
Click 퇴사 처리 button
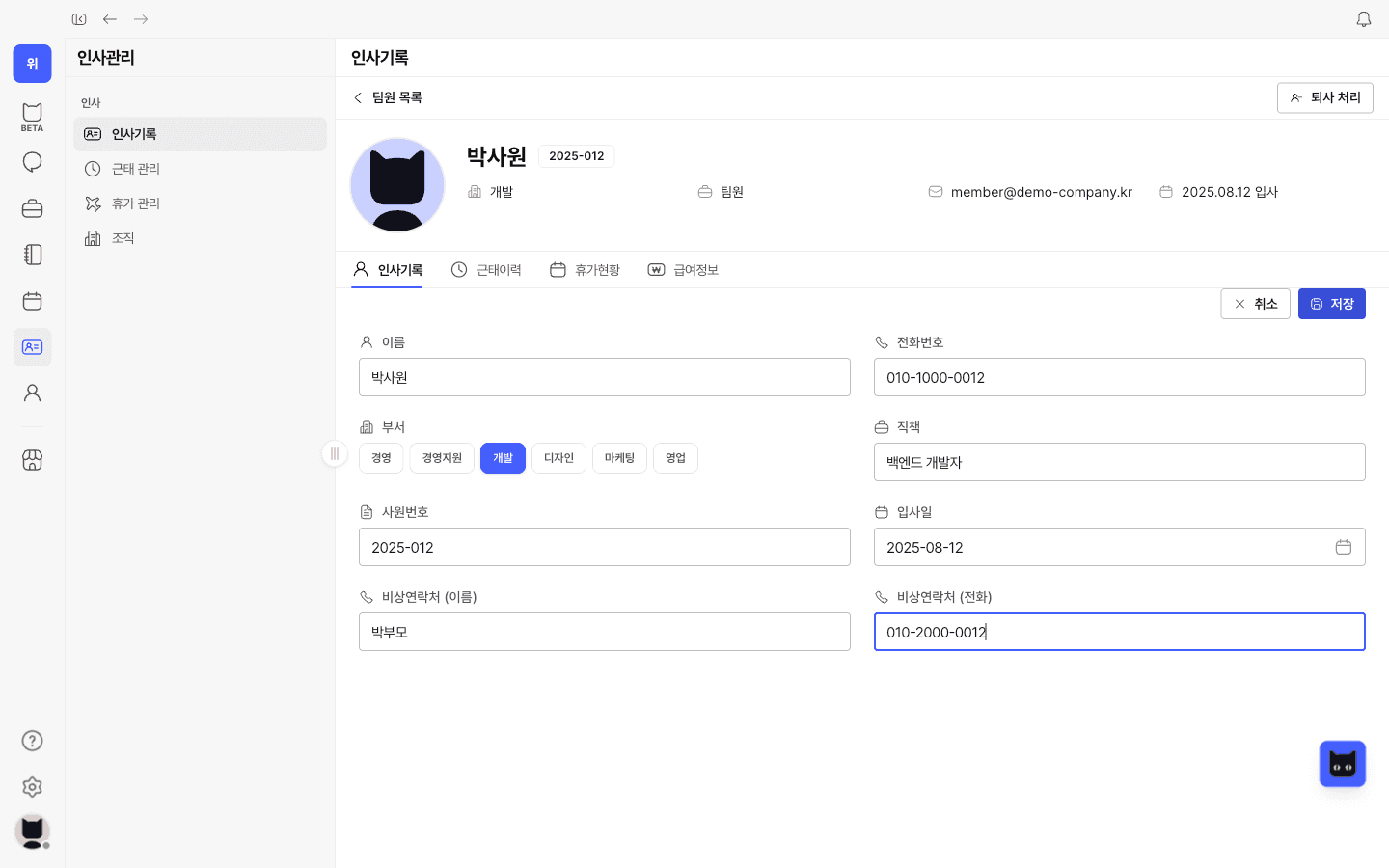click(1324, 97)
